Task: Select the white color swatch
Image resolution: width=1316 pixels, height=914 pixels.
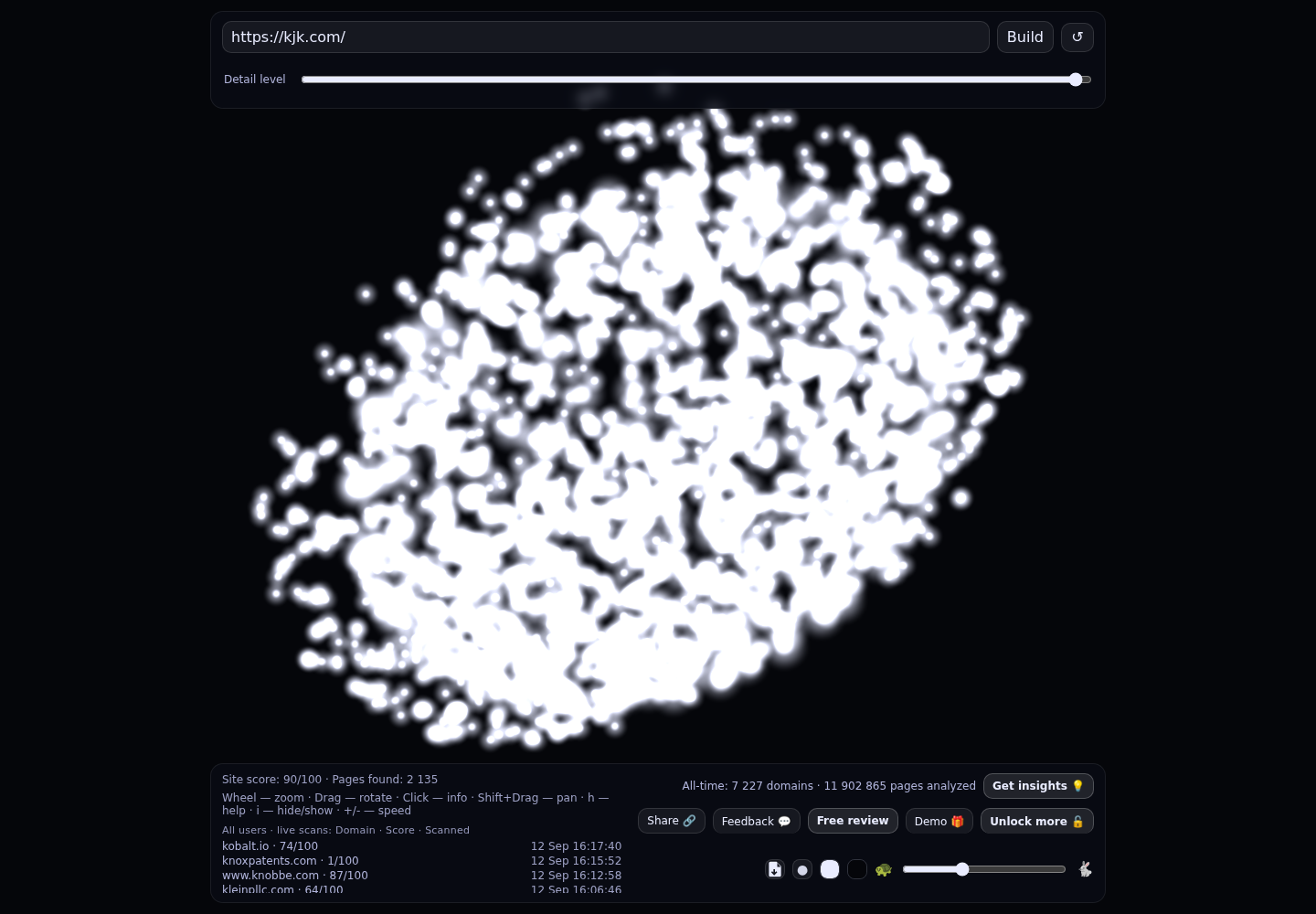Action: pyautogui.click(x=830, y=869)
